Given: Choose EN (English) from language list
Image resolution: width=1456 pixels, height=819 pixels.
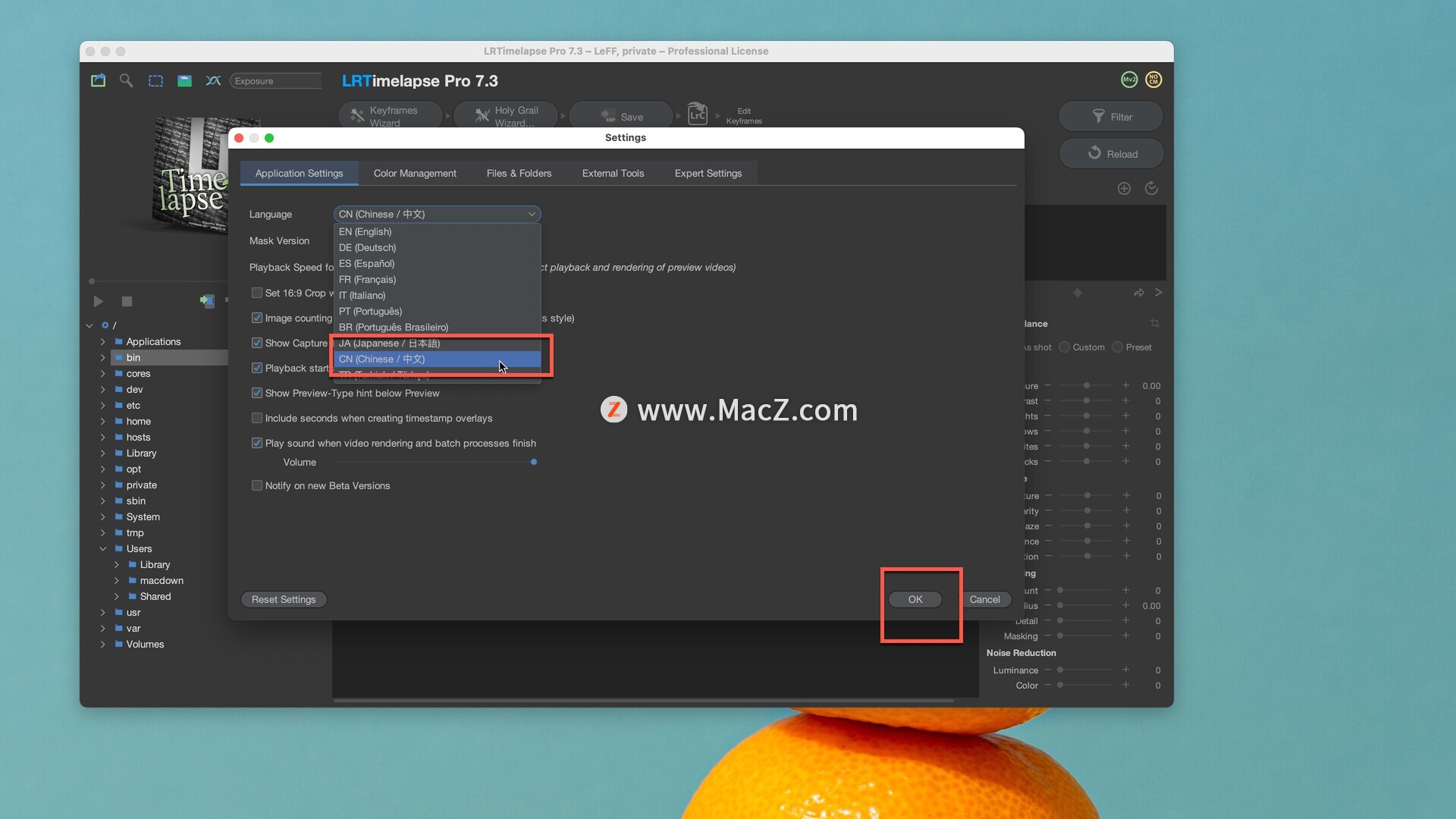Looking at the screenshot, I should click(x=437, y=231).
